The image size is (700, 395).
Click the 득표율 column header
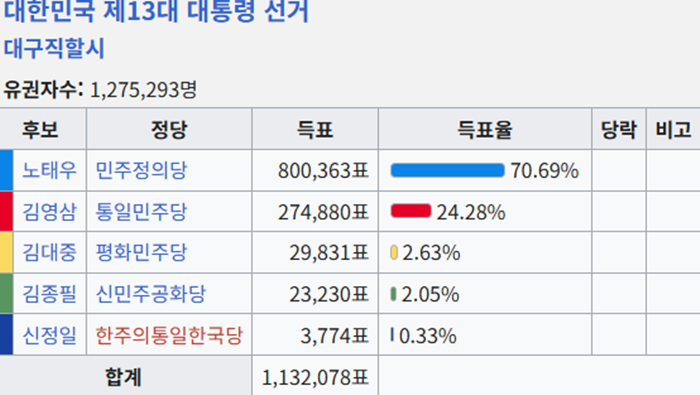point(485,129)
